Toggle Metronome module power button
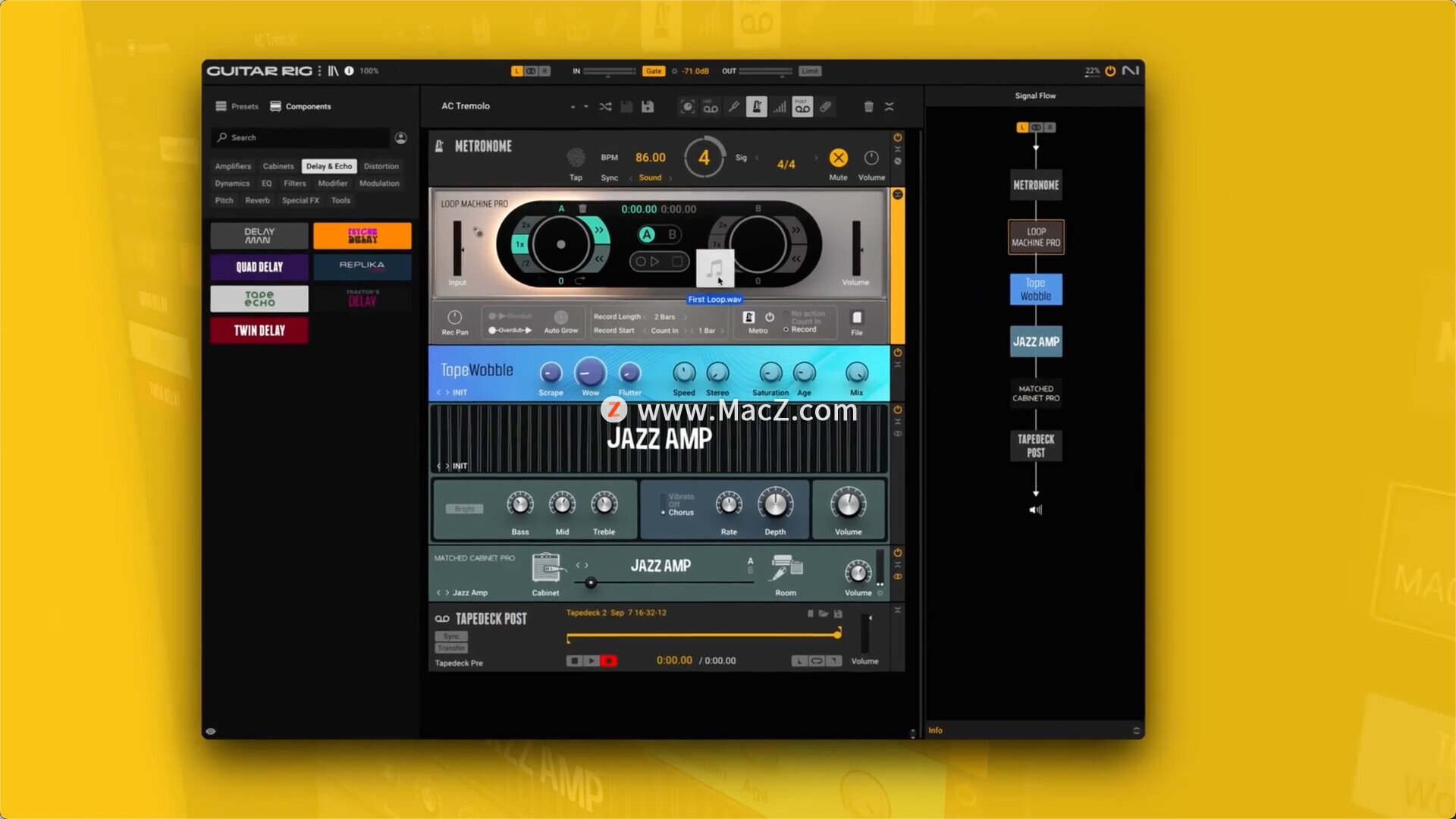Viewport: 1456px width, 819px height. coord(898,137)
